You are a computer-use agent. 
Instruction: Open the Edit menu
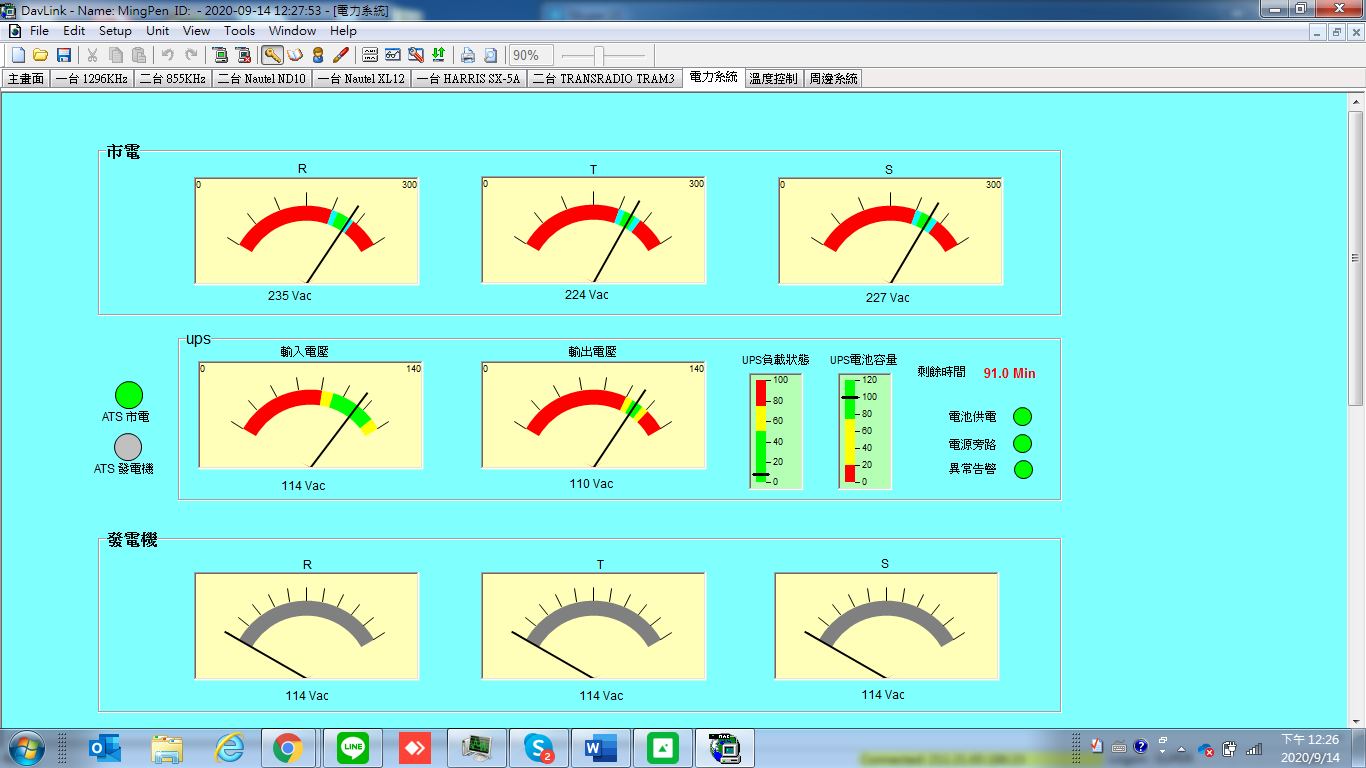74,31
